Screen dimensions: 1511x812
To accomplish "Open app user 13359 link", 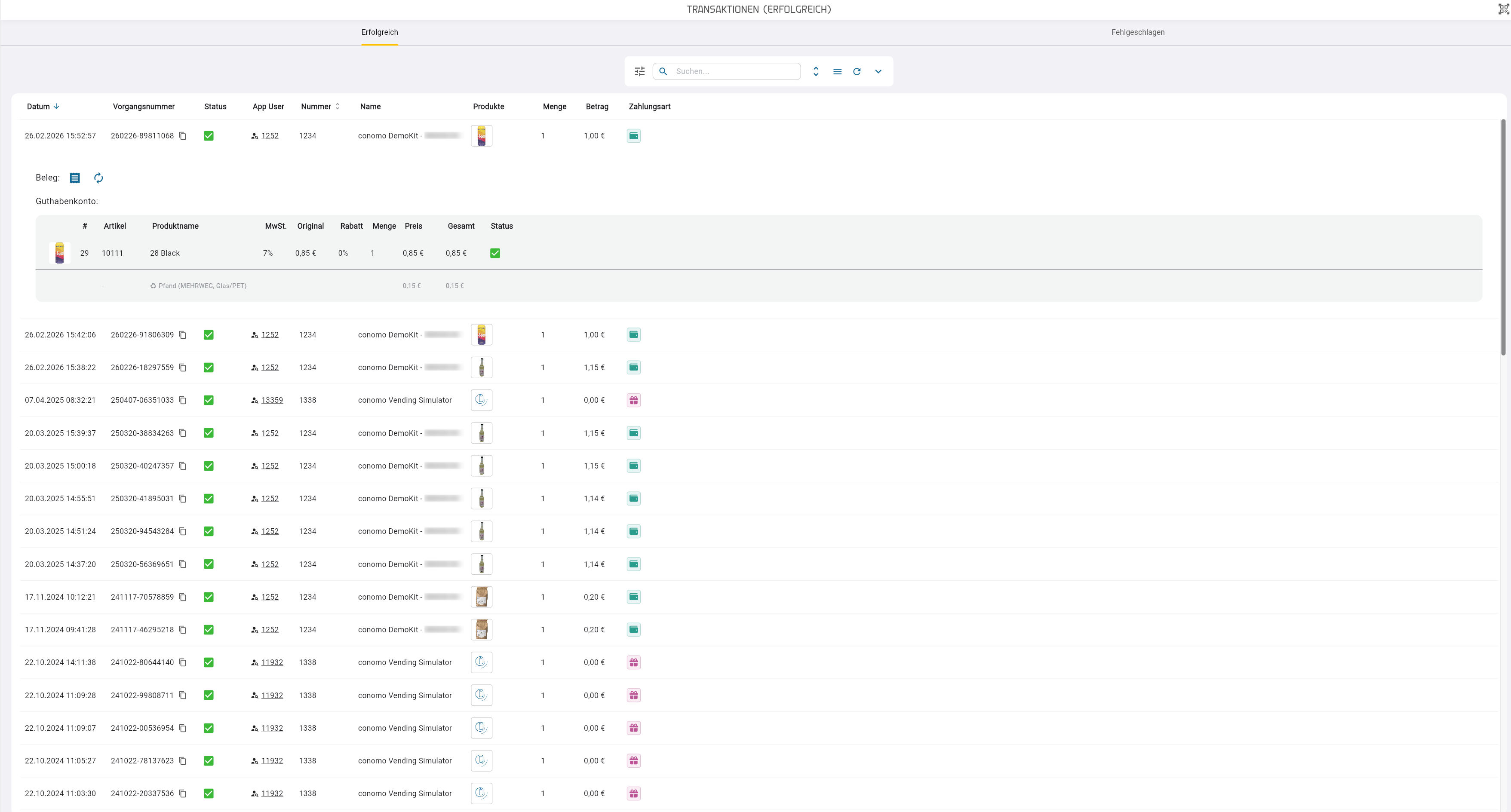I will click(272, 401).
